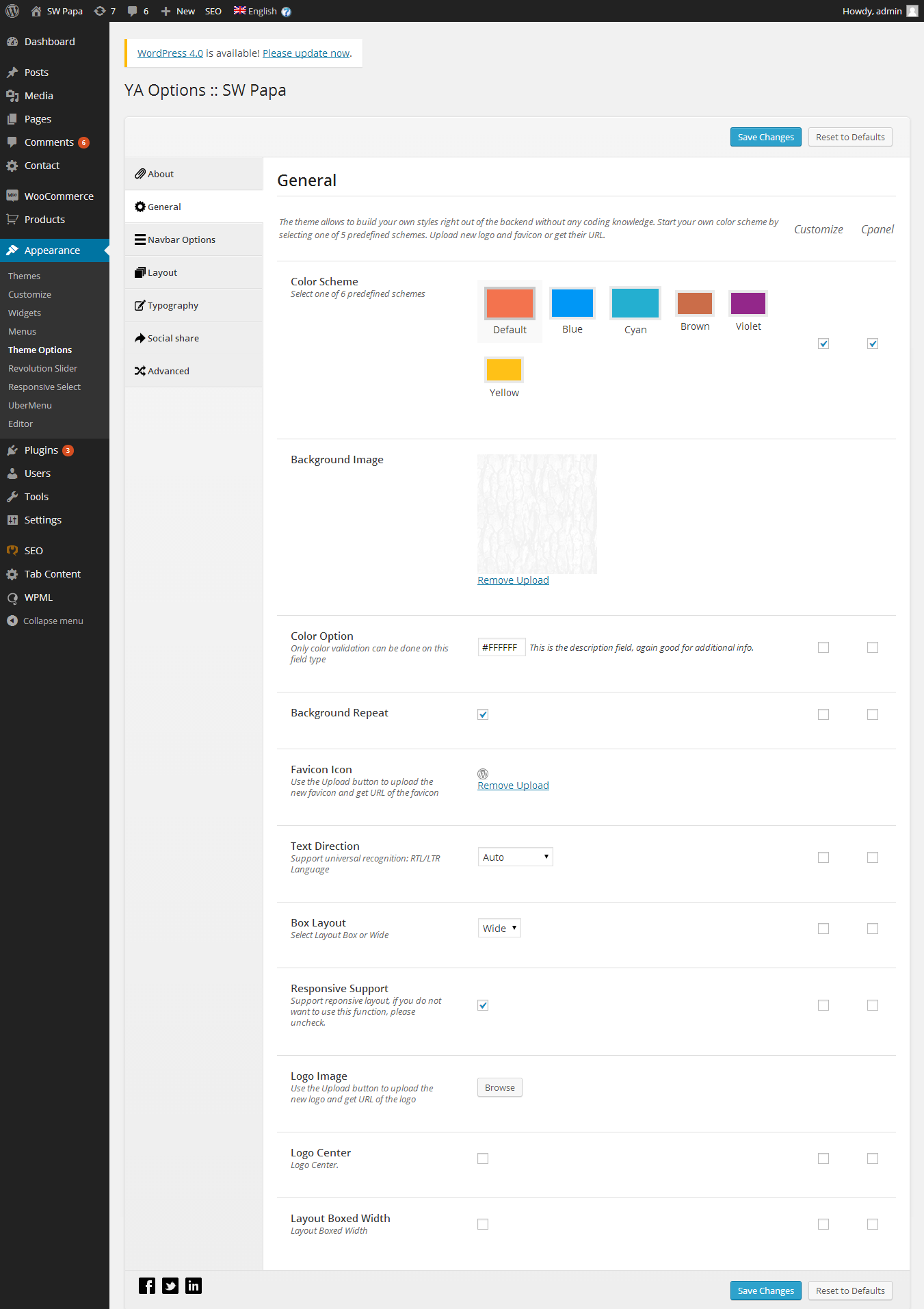Click the plus New icon
Image resolution: width=924 pixels, height=1309 pixels.
(x=166, y=11)
